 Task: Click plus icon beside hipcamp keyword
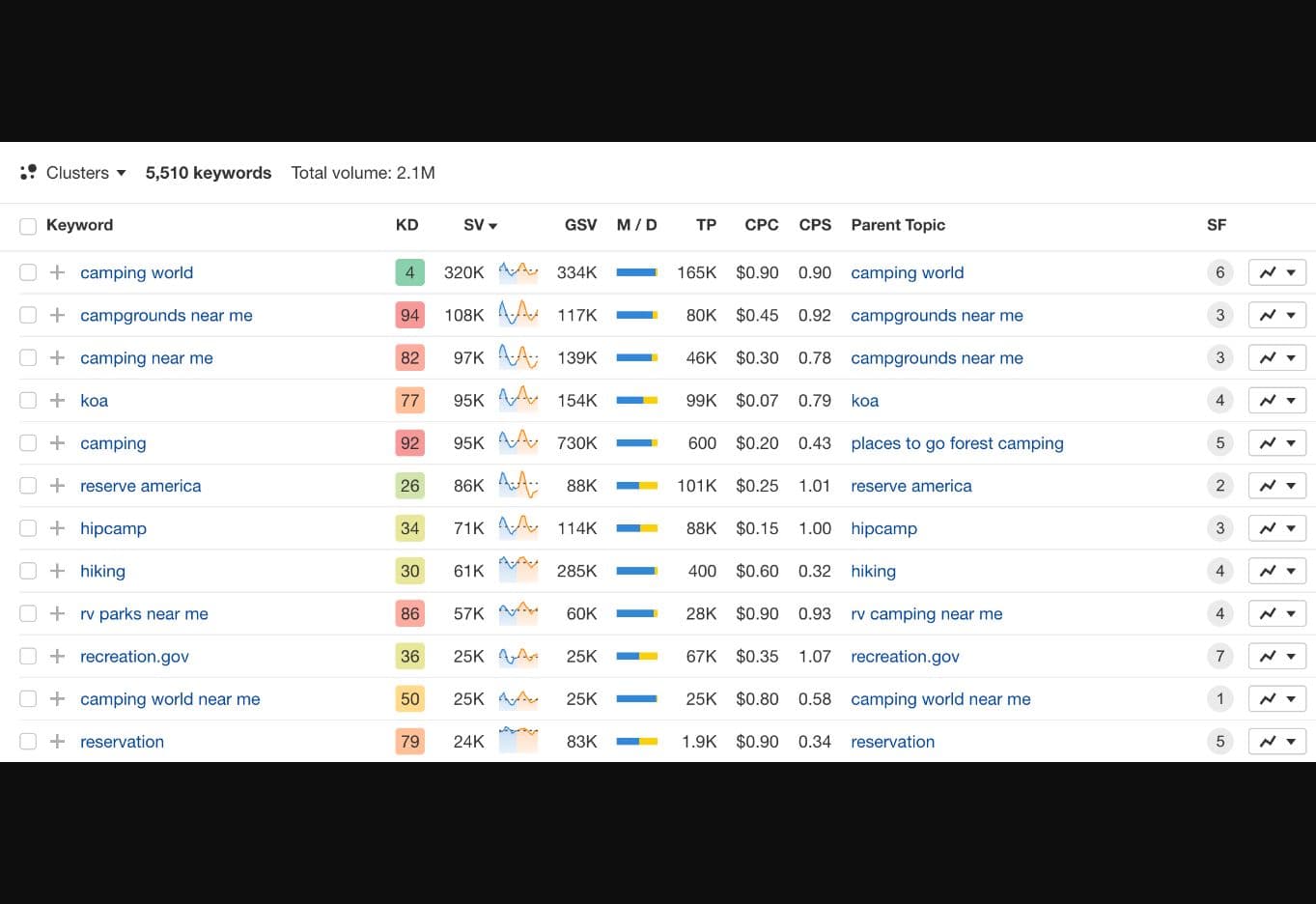57,528
